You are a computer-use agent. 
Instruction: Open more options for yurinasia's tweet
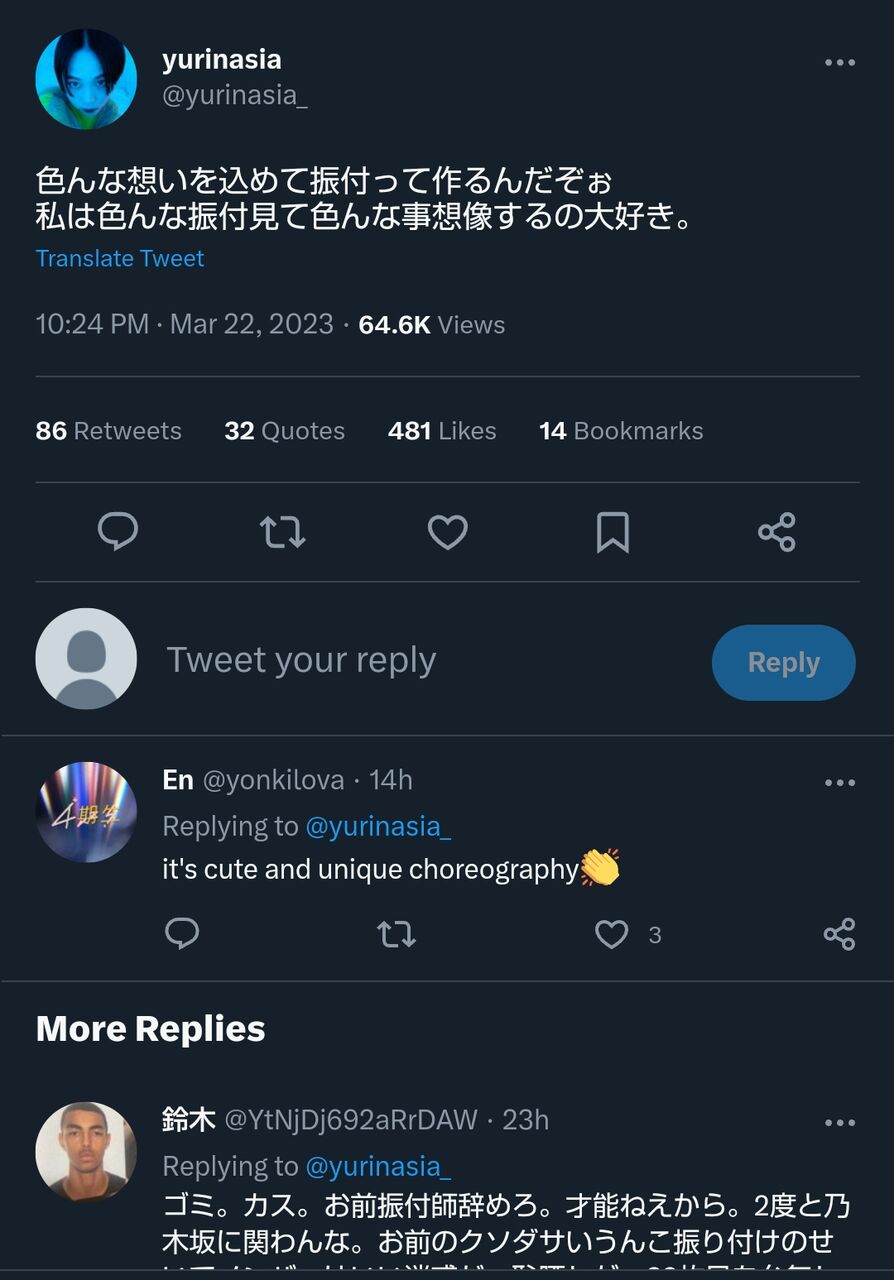(x=839, y=62)
